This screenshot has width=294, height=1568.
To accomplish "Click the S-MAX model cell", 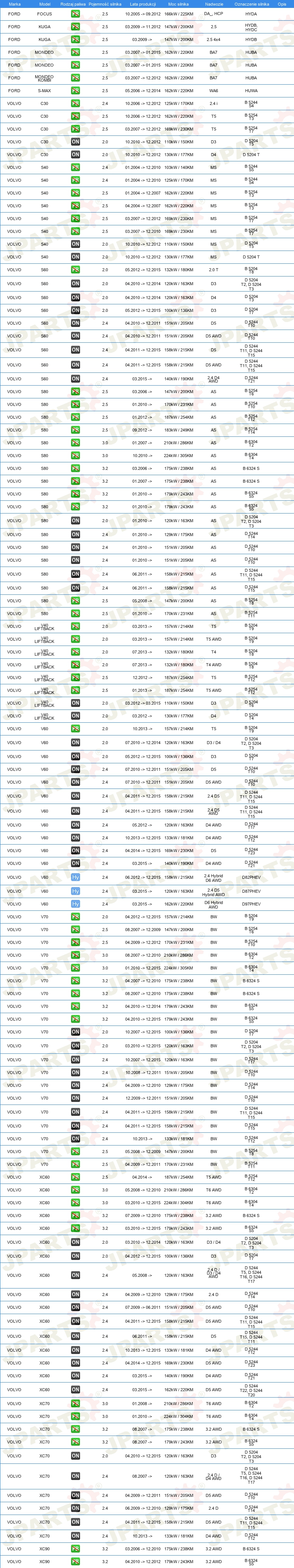I will coord(44,91).
